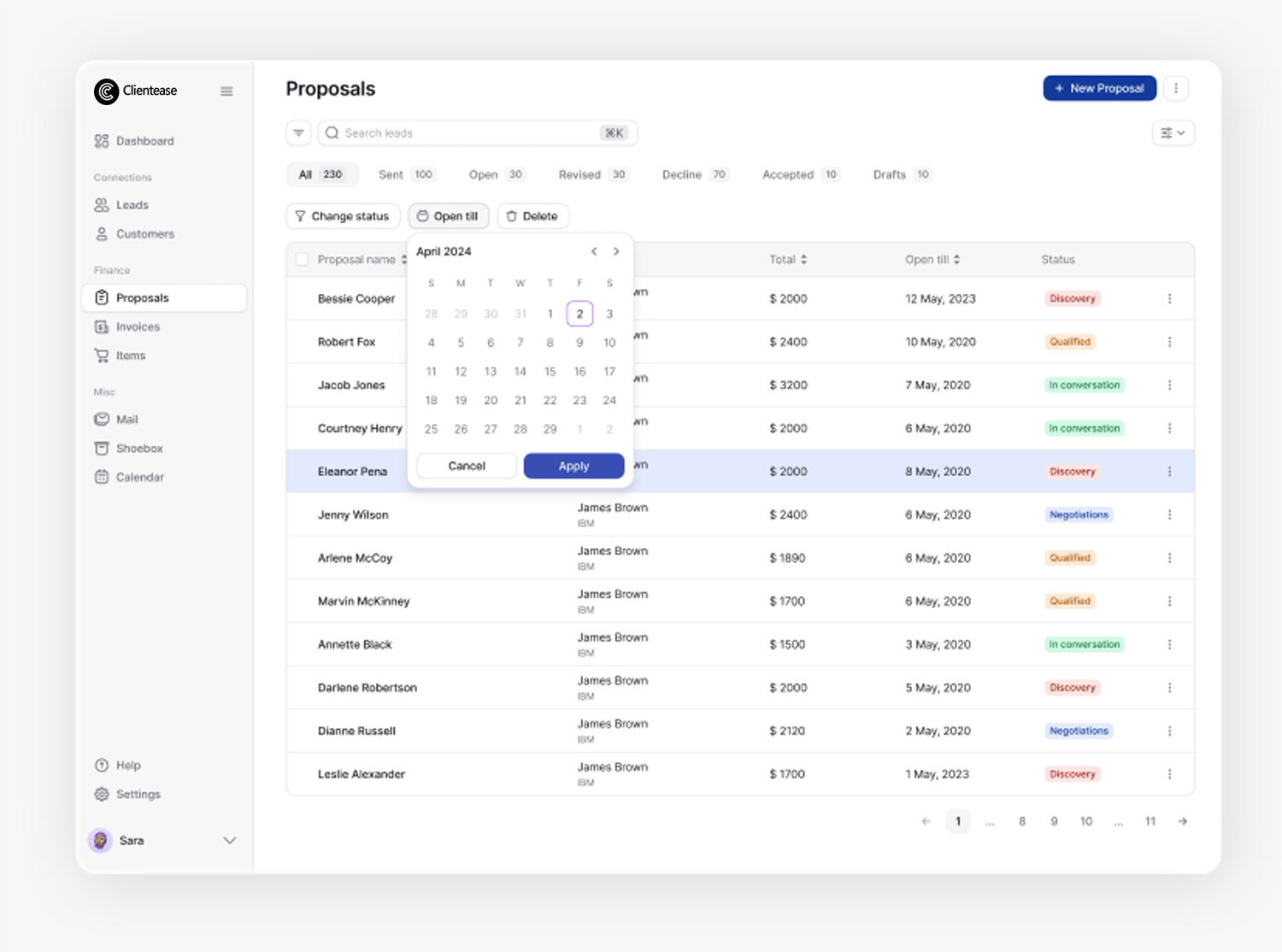1282x952 pixels.
Task: Click the Delete button with trash icon
Action: [x=532, y=216]
